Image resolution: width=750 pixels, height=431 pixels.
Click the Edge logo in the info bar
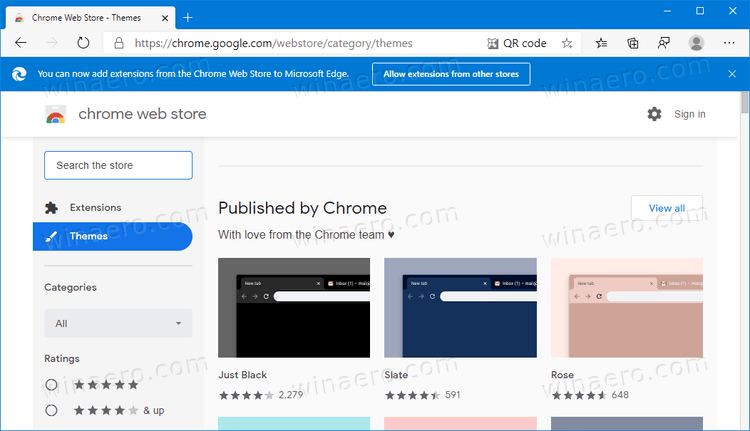coord(19,74)
